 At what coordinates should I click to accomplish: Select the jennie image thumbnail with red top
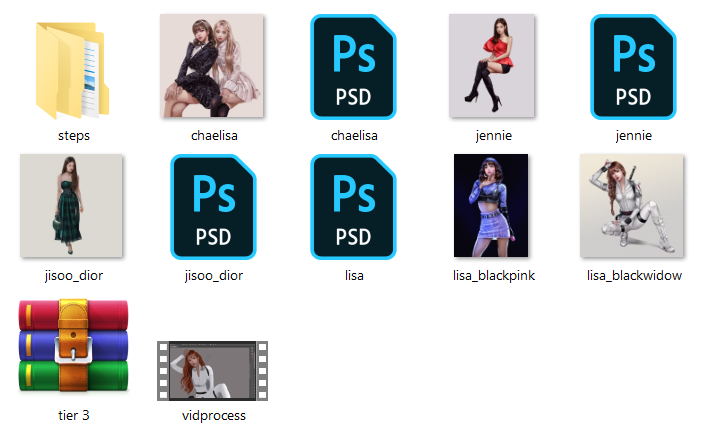pos(492,66)
